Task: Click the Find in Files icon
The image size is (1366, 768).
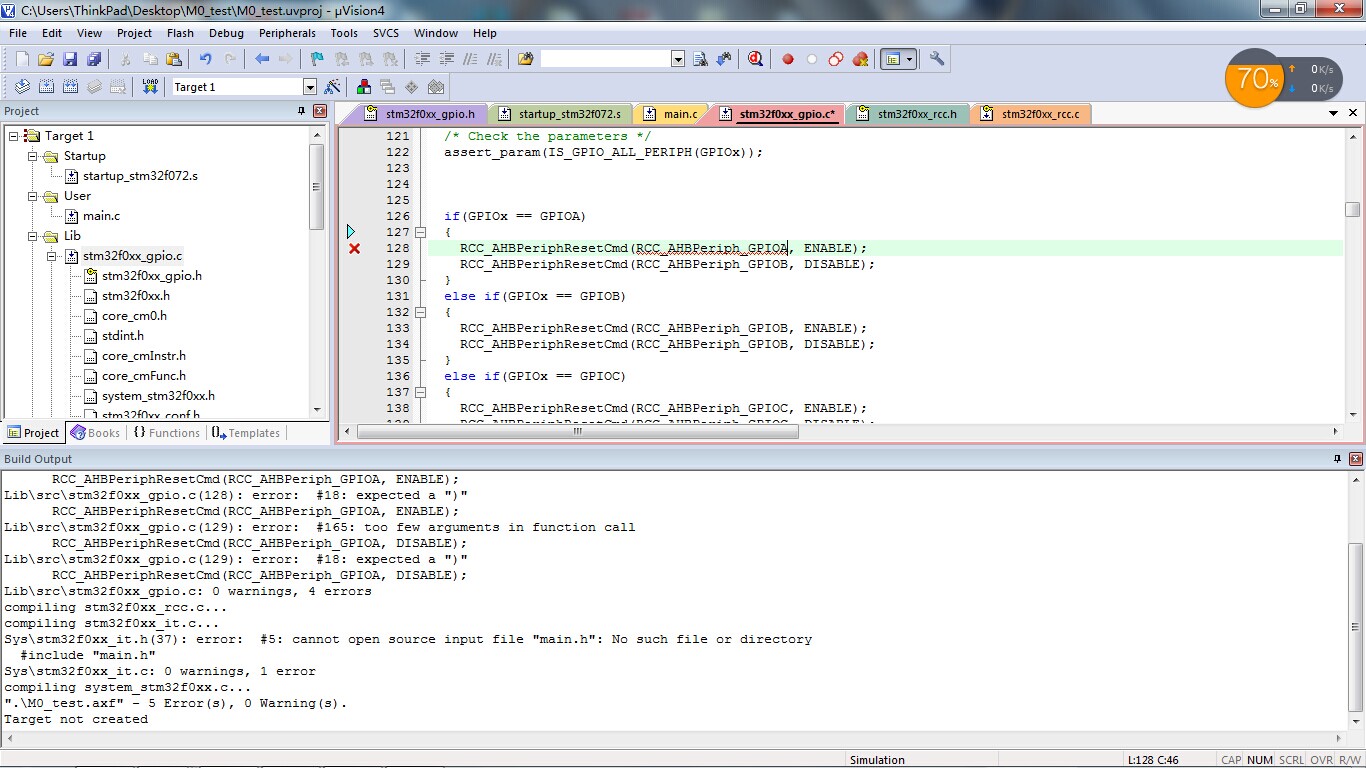Action: click(525, 59)
